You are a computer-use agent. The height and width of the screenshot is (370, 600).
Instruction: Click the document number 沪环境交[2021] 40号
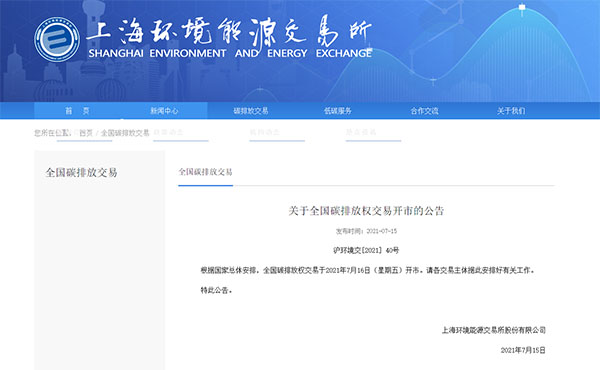366,250
